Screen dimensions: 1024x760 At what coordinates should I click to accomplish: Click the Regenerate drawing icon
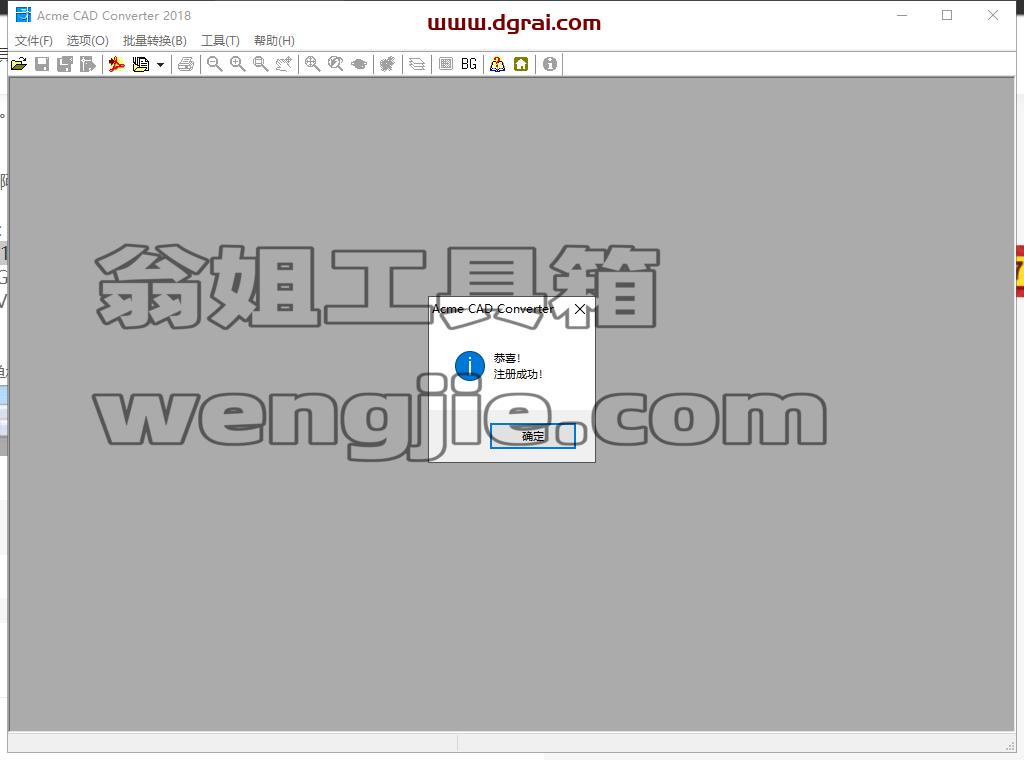click(x=387, y=64)
